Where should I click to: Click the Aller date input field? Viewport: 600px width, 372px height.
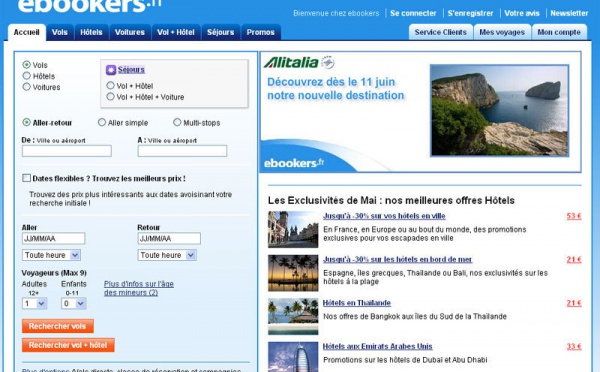point(53,238)
